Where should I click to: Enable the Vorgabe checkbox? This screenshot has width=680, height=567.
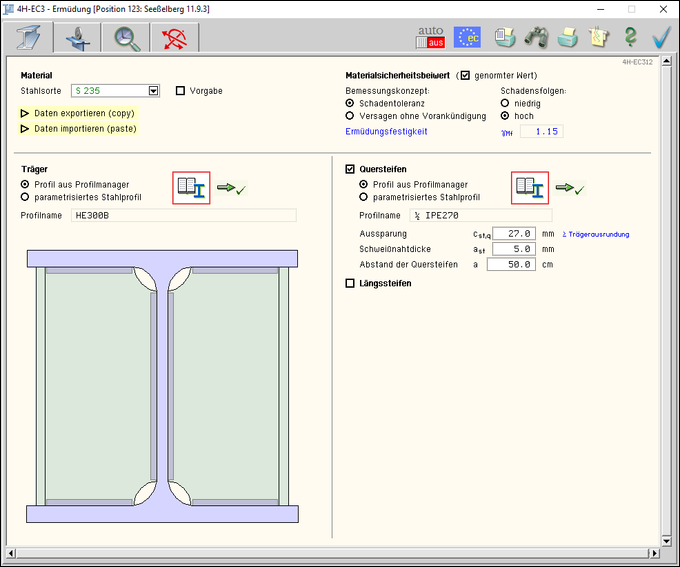coord(181,91)
